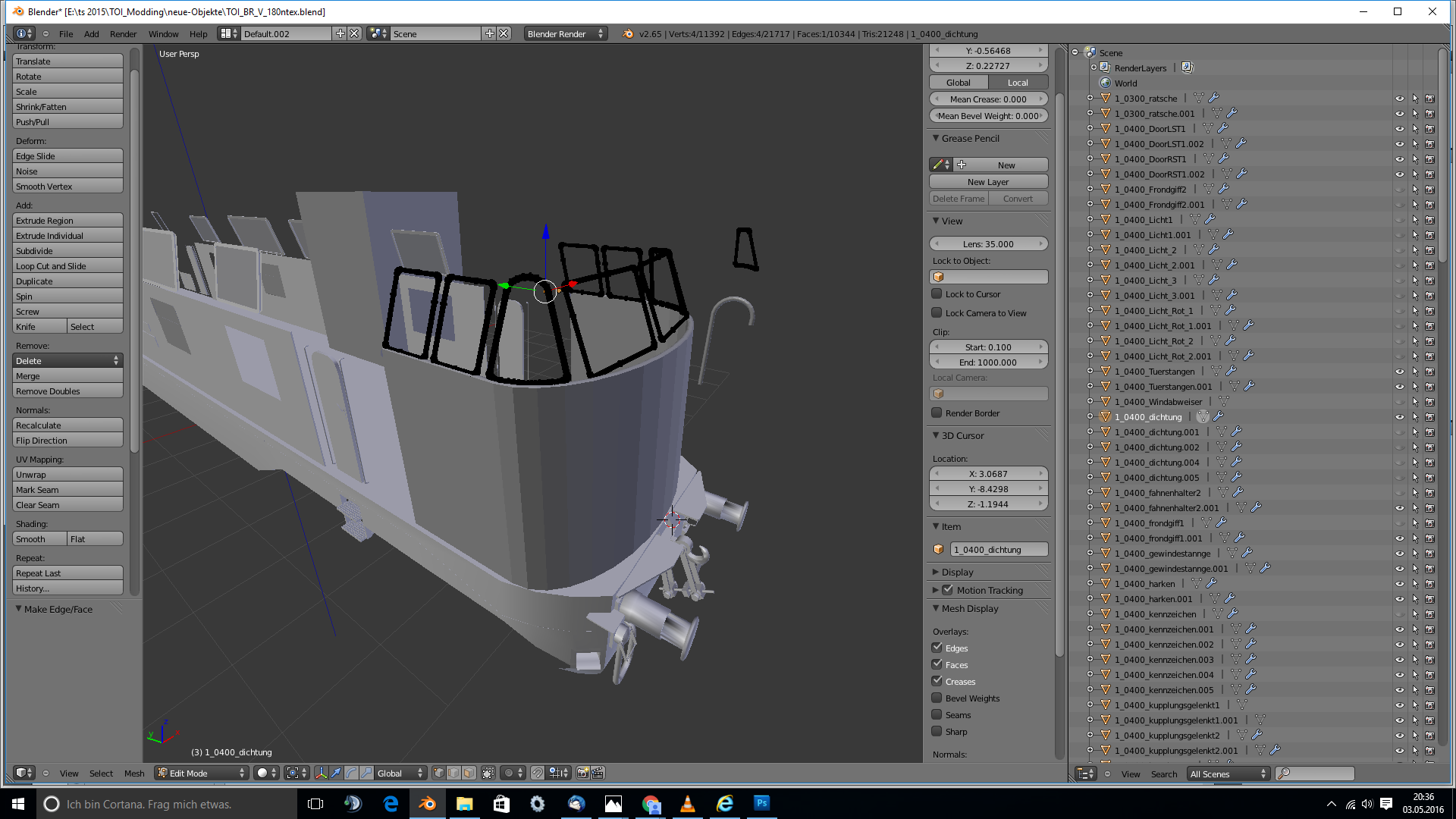
Task: Expand the Display panel
Action: (957, 572)
